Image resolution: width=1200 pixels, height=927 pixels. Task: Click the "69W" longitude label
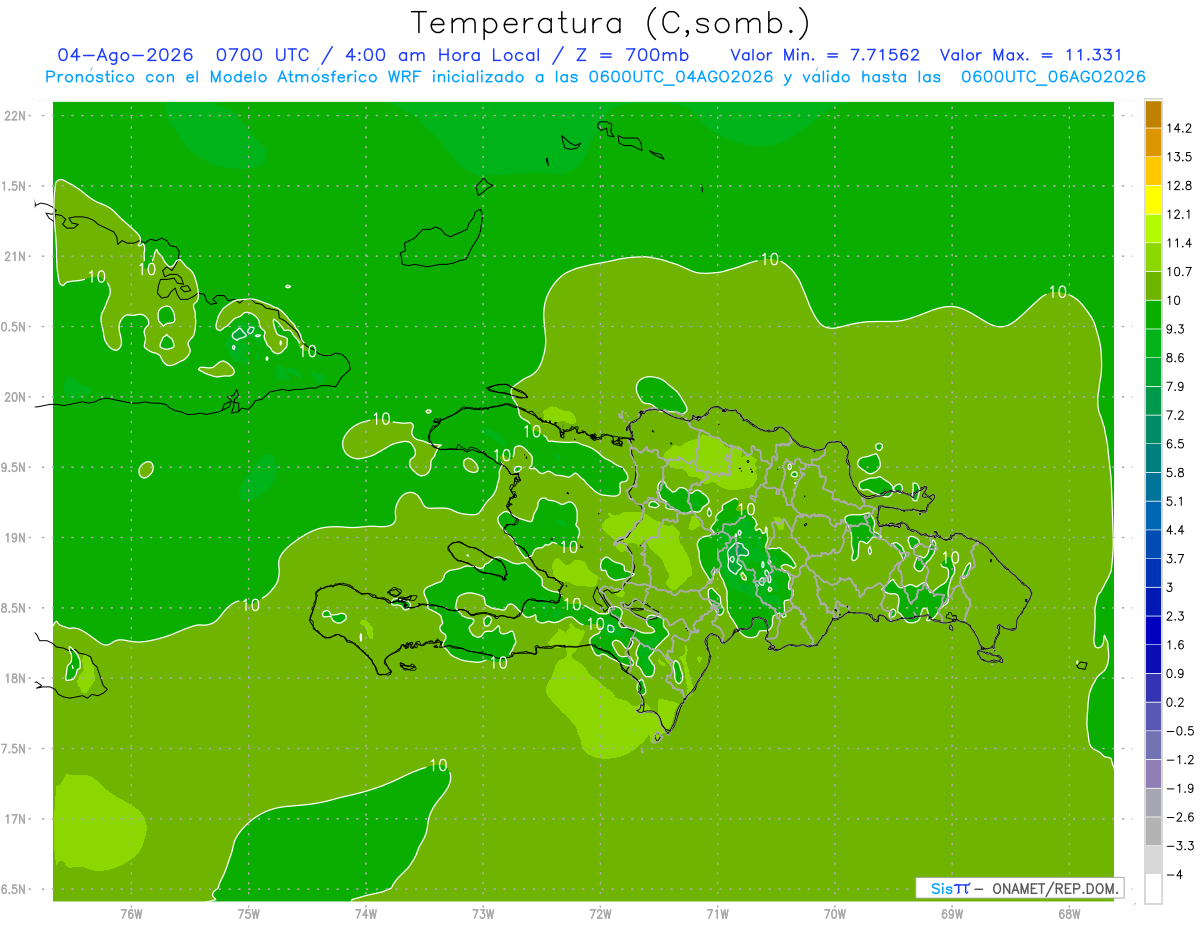(952, 915)
